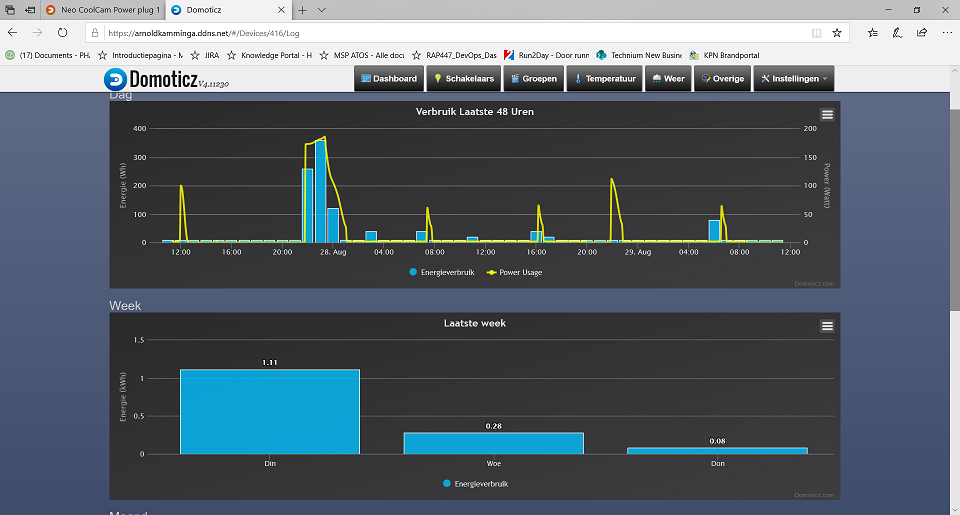Switch to the Neo CoolCam Power plug tab

coord(103,10)
